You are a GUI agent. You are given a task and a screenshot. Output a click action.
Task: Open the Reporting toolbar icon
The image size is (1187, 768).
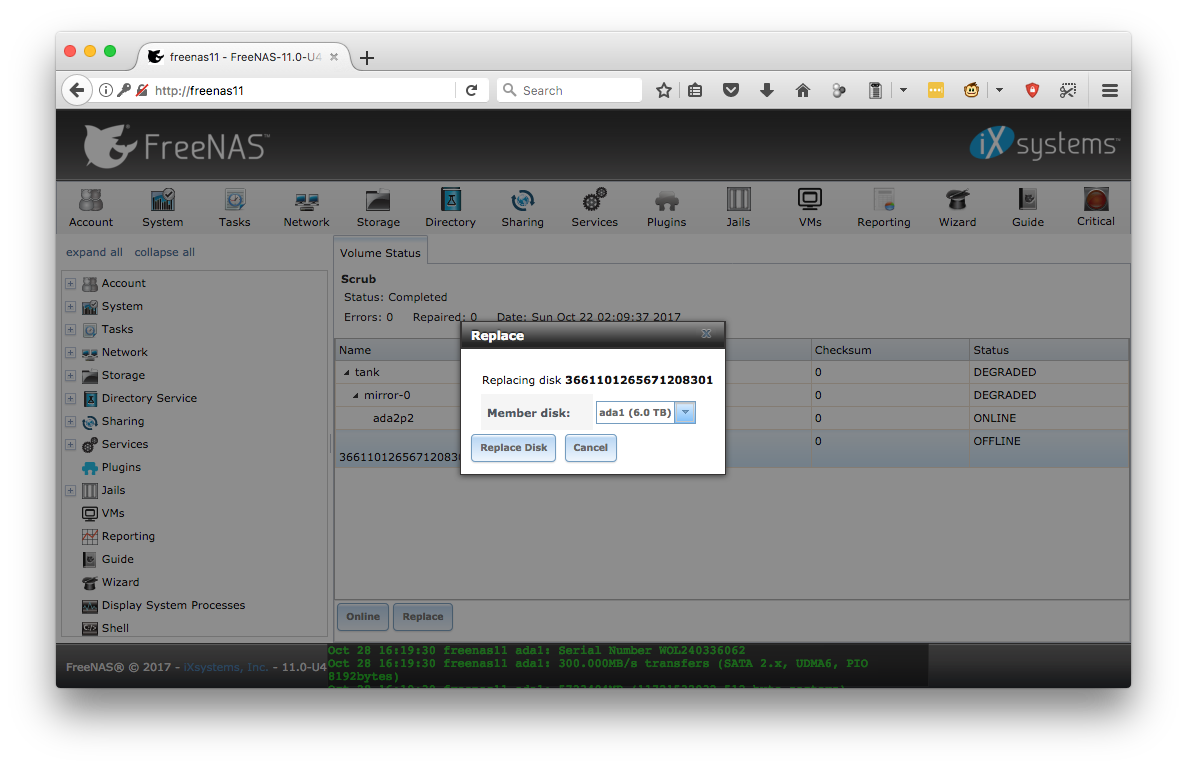click(883, 207)
